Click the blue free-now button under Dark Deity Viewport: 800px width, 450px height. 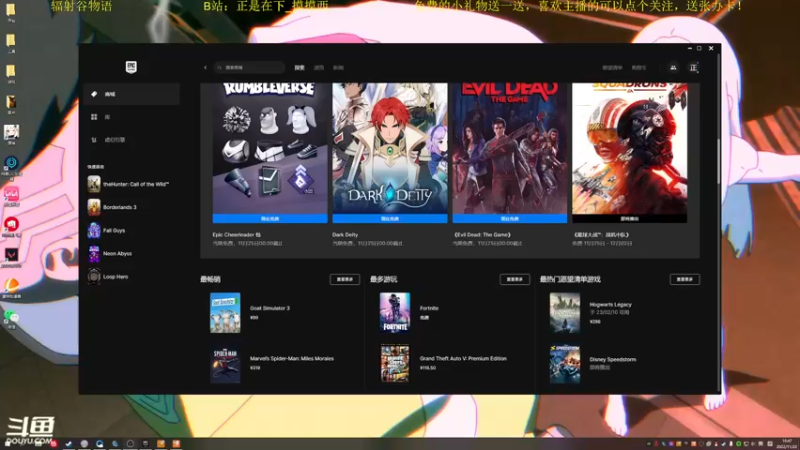pyautogui.click(x=390, y=218)
